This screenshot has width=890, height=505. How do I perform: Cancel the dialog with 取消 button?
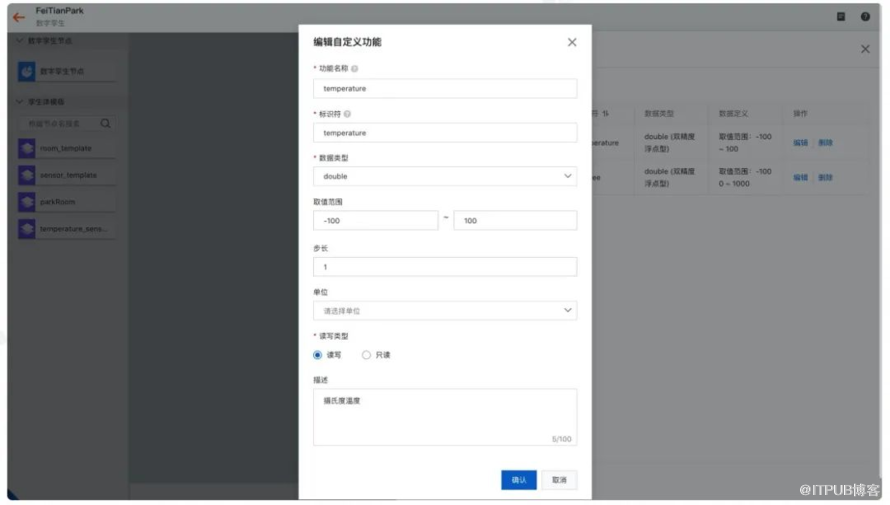tap(559, 480)
